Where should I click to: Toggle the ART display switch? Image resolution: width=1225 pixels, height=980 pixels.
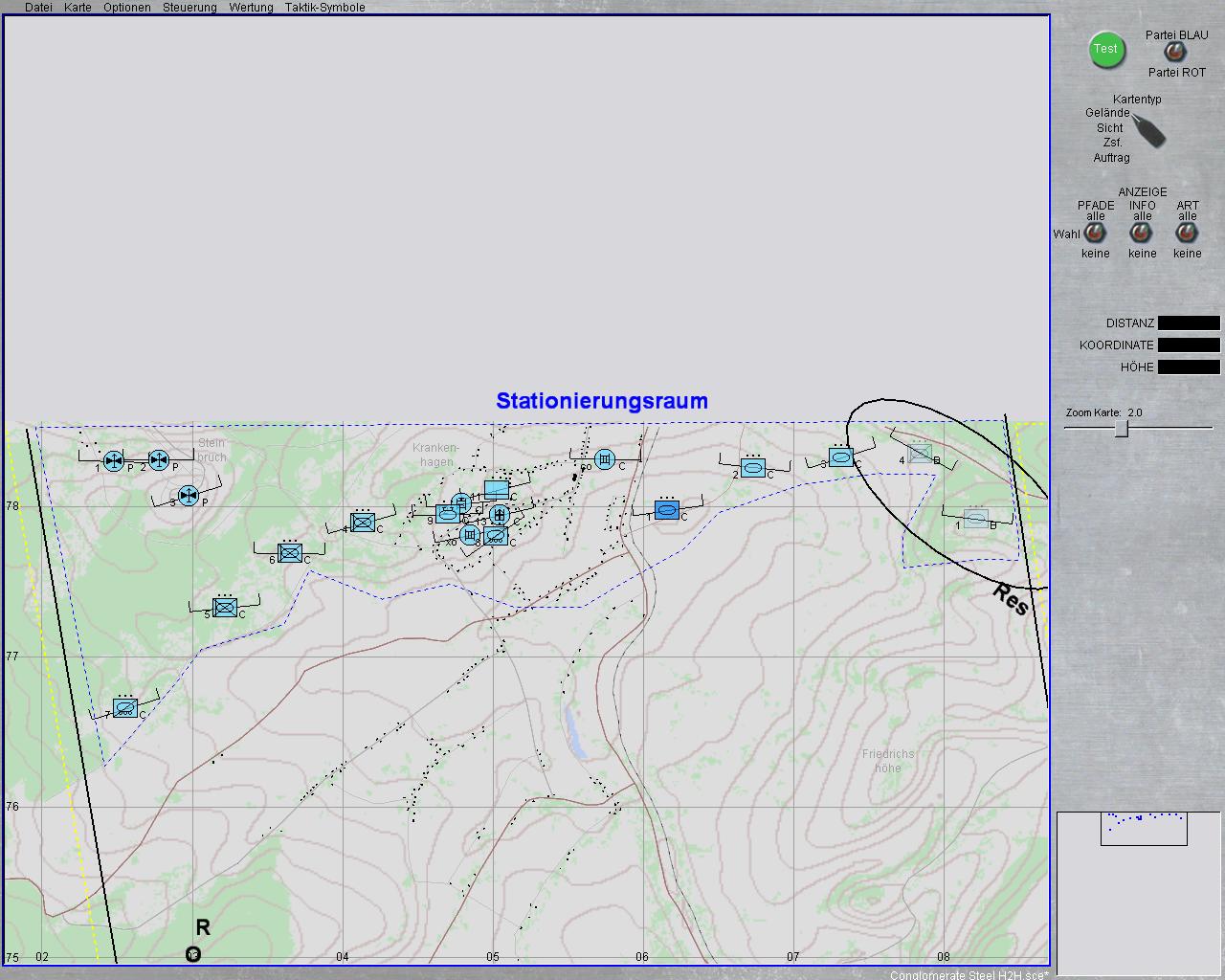coord(1187,234)
